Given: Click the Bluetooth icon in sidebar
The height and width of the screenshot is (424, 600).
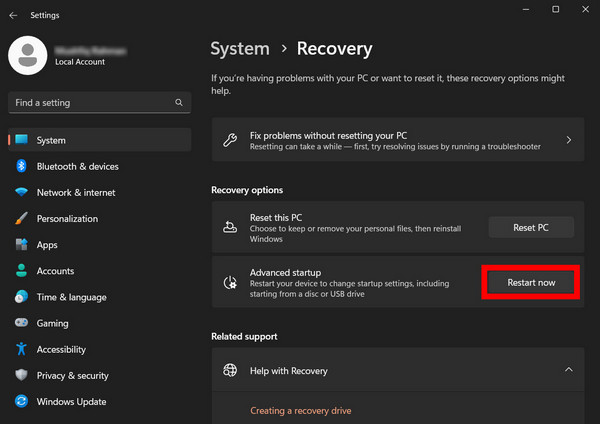Looking at the screenshot, I should [x=21, y=166].
